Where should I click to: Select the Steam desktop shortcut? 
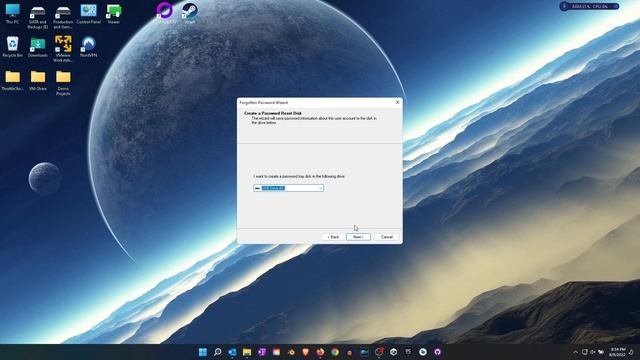tap(190, 14)
